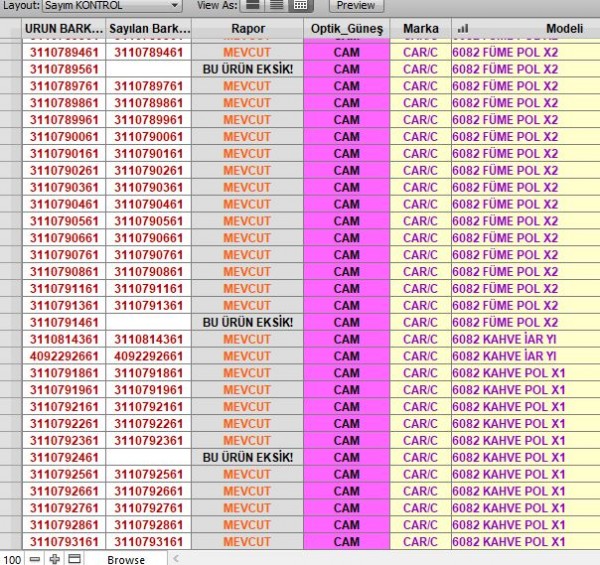Click the sort indicator icon in Modeli header
This screenshot has width=600, height=565.
click(x=463, y=29)
